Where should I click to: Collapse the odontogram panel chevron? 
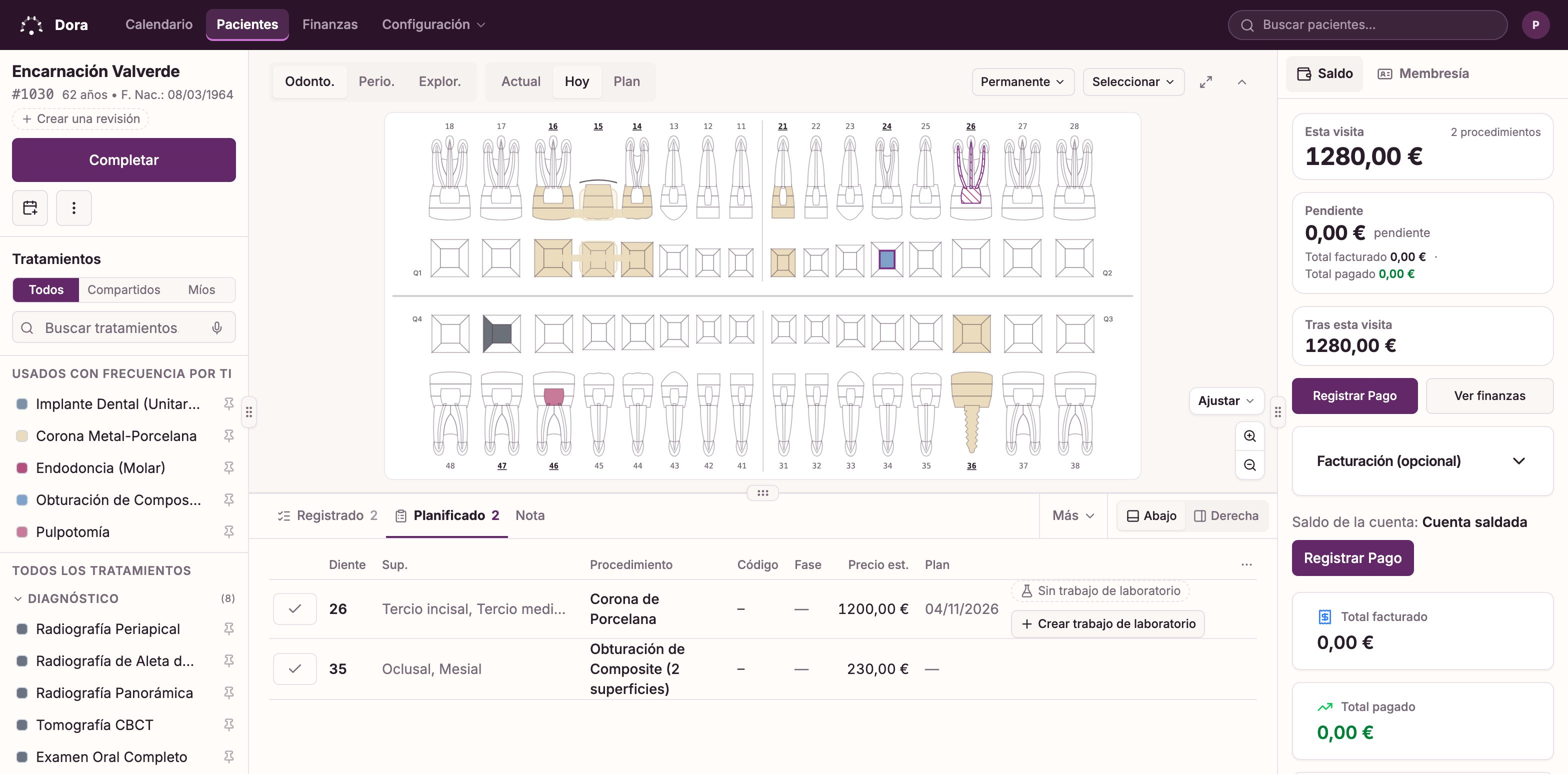1241,81
